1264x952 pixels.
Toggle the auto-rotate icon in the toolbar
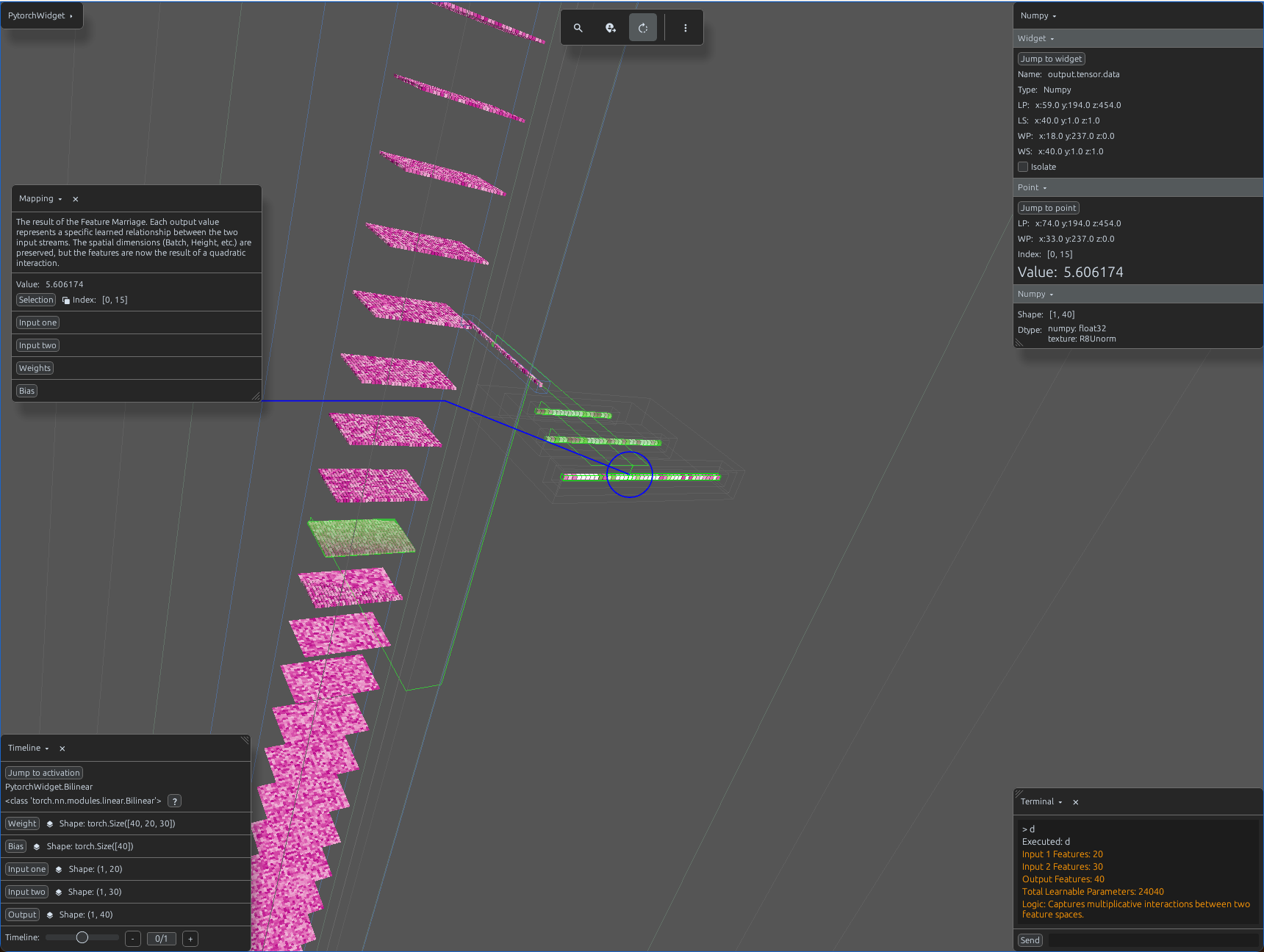pyautogui.click(x=643, y=28)
